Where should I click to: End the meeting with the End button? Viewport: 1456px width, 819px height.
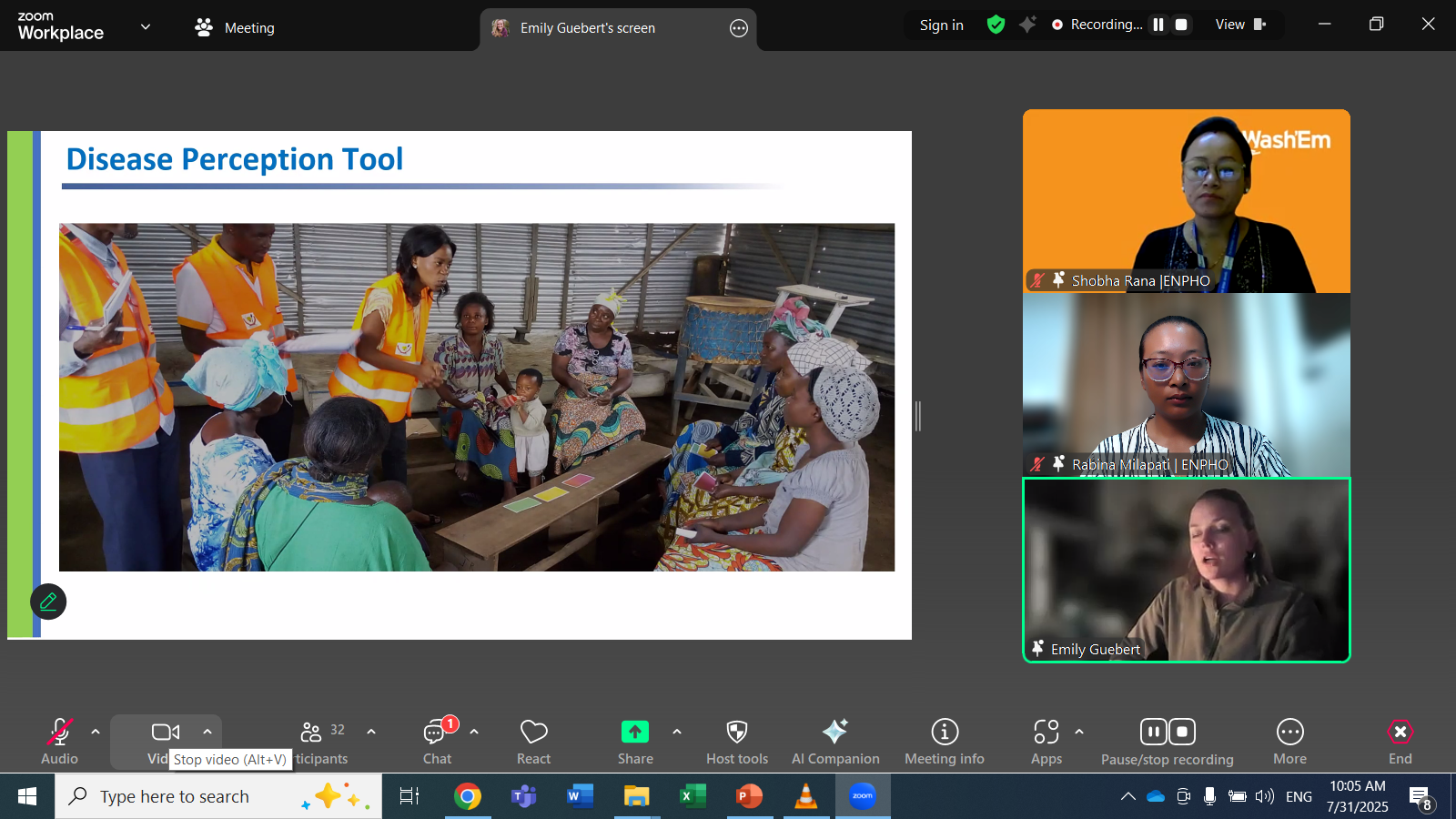pyautogui.click(x=1400, y=742)
